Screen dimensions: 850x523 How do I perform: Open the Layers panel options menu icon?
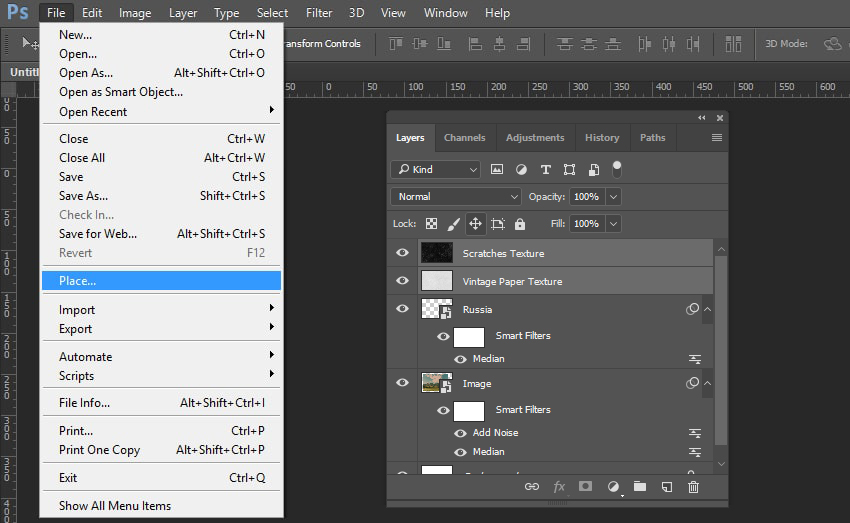(716, 138)
